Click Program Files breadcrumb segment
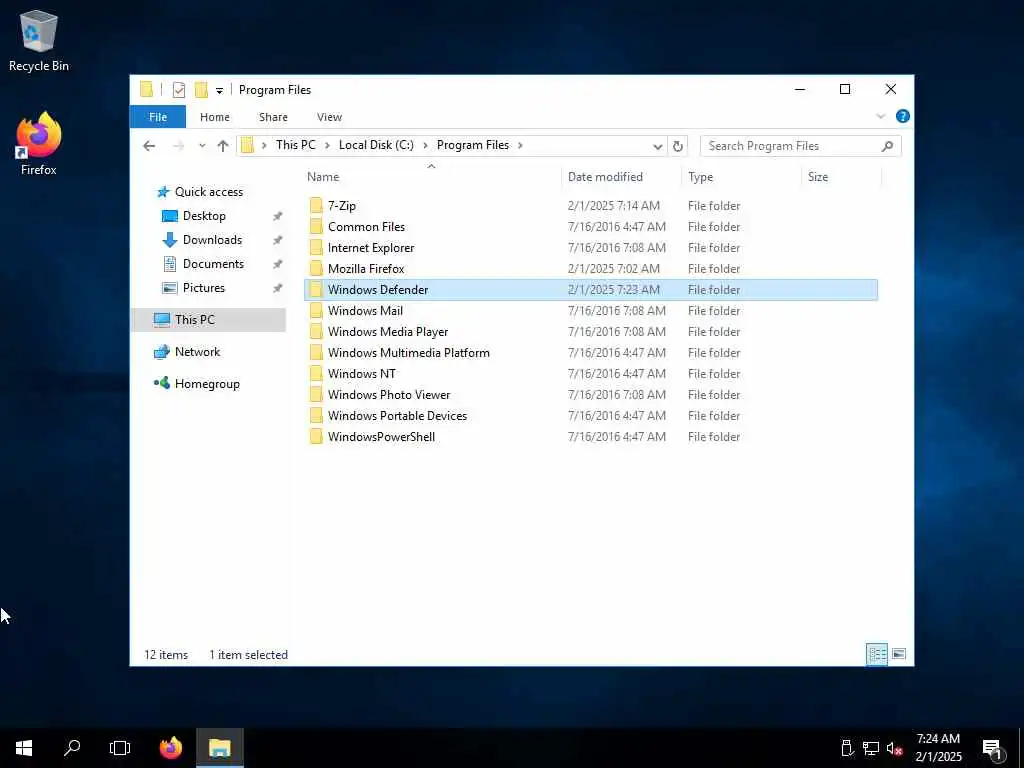Image resolution: width=1024 pixels, height=768 pixels. pyautogui.click(x=473, y=145)
